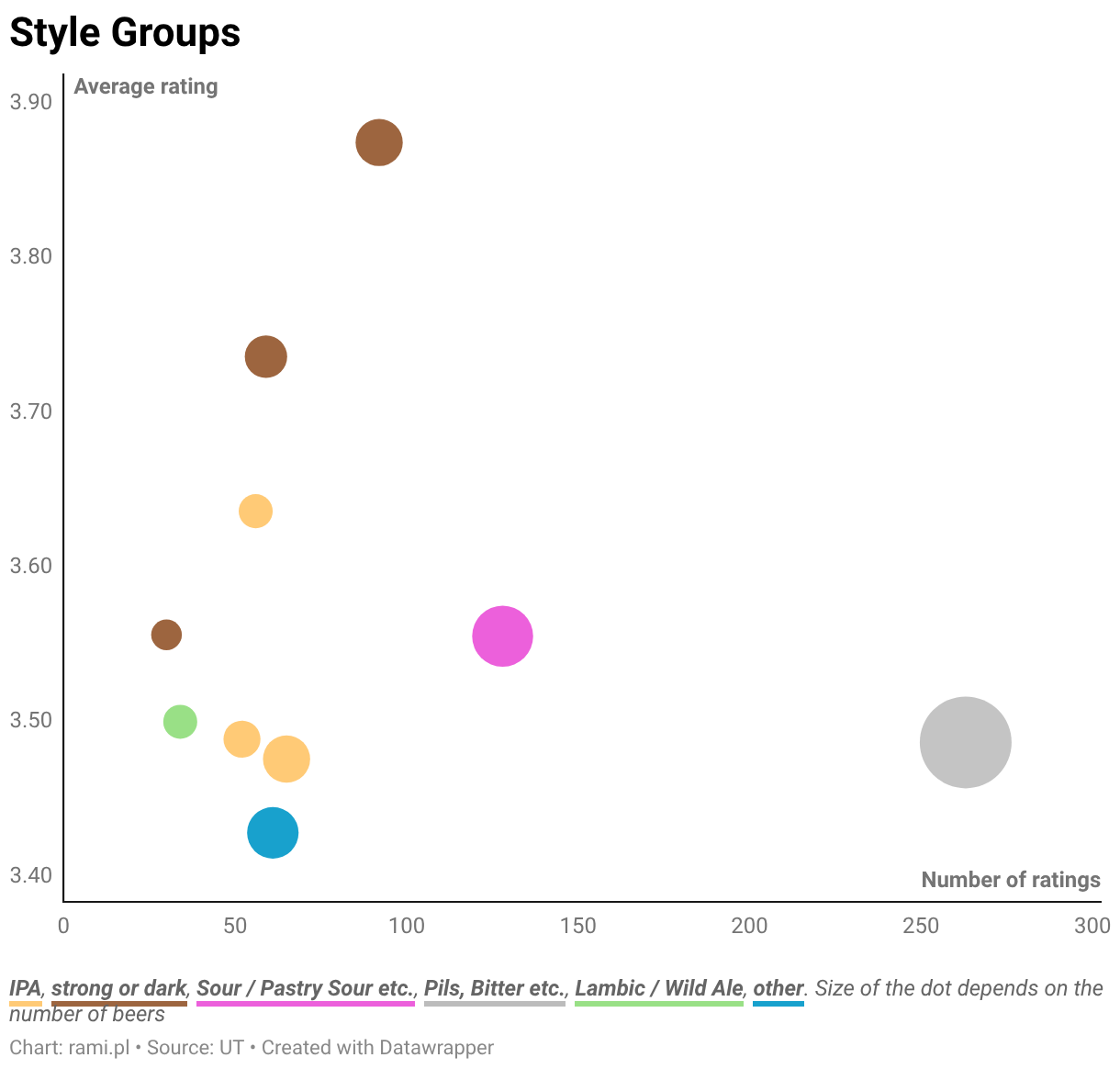
Task: Click the smallest brown bubble near 3.55 rating
Action: tap(166, 634)
